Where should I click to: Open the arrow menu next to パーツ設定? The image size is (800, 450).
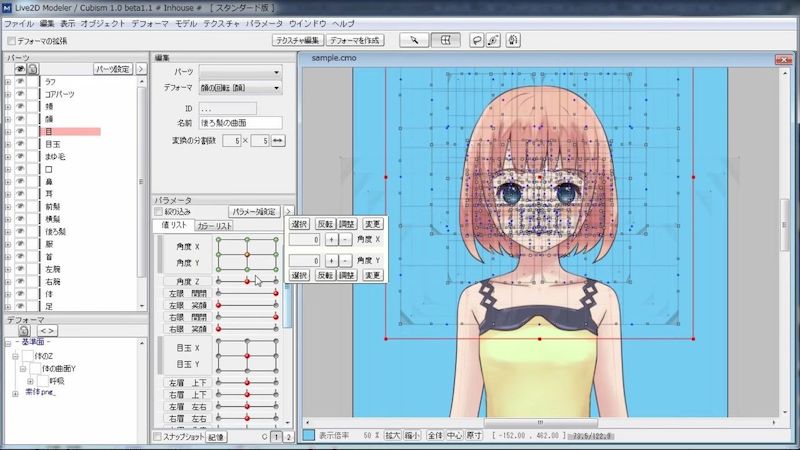[141, 69]
